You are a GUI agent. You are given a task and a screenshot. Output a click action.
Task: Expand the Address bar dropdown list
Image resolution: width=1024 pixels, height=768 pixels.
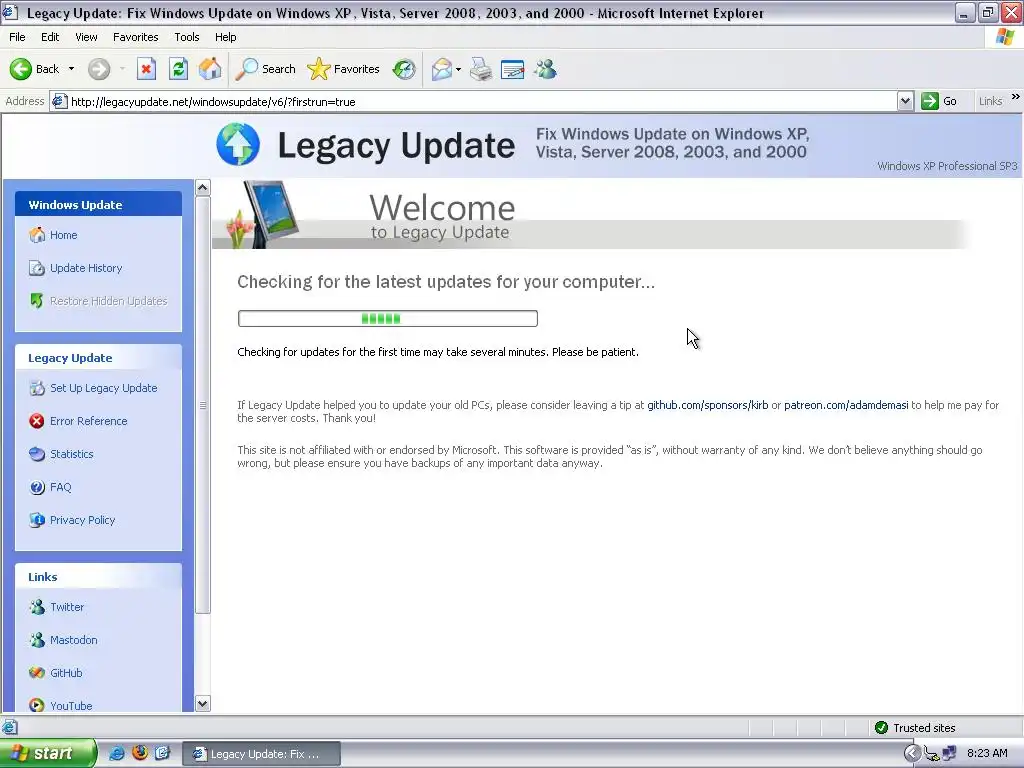[905, 101]
